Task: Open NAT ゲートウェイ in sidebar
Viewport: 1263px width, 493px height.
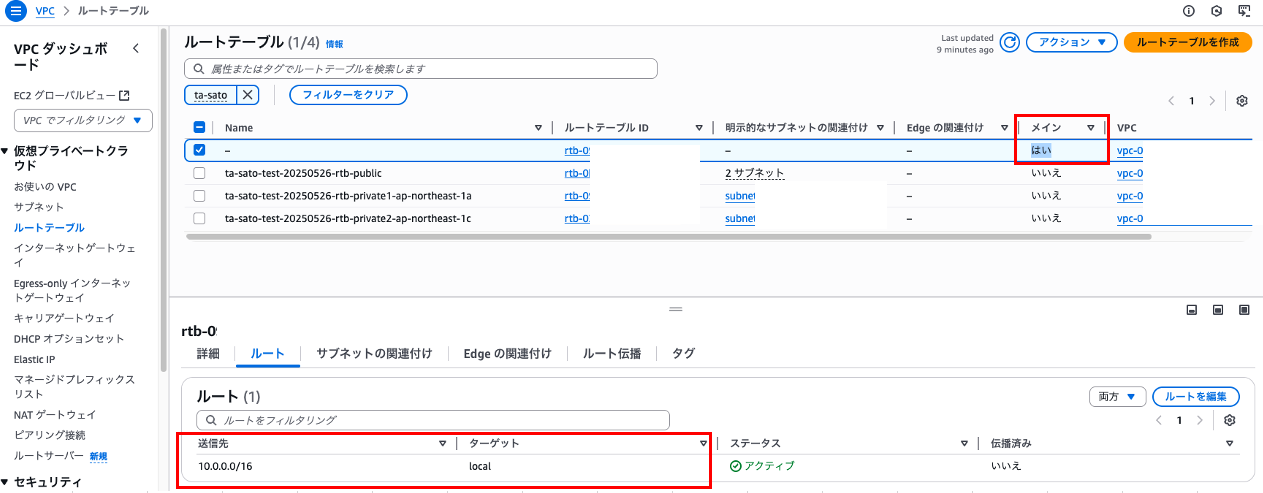Action: [x=55, y=414]
